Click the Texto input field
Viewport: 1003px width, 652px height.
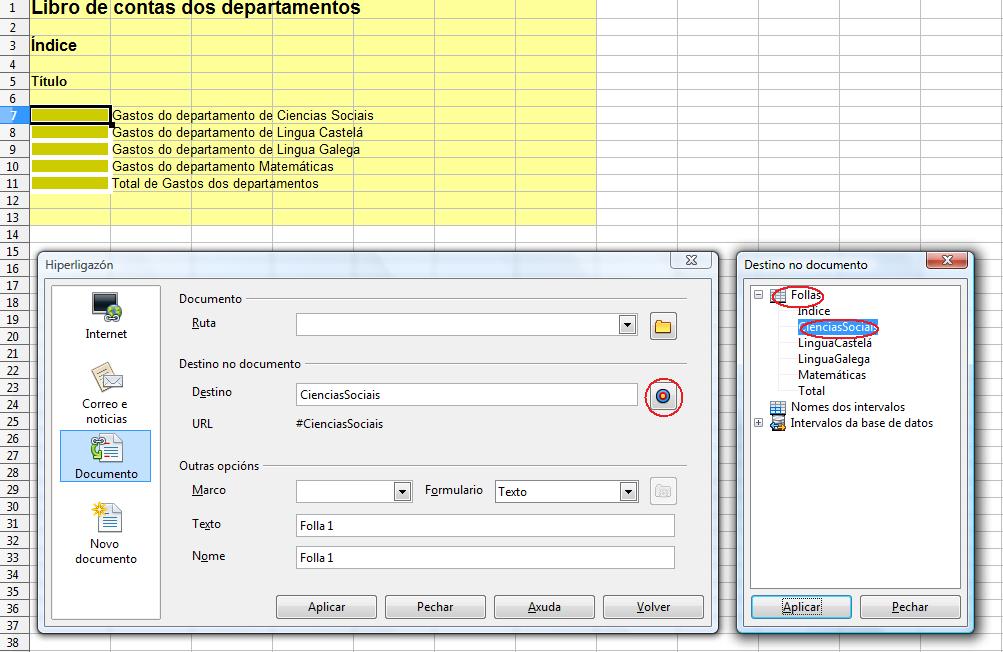(485, 526)
